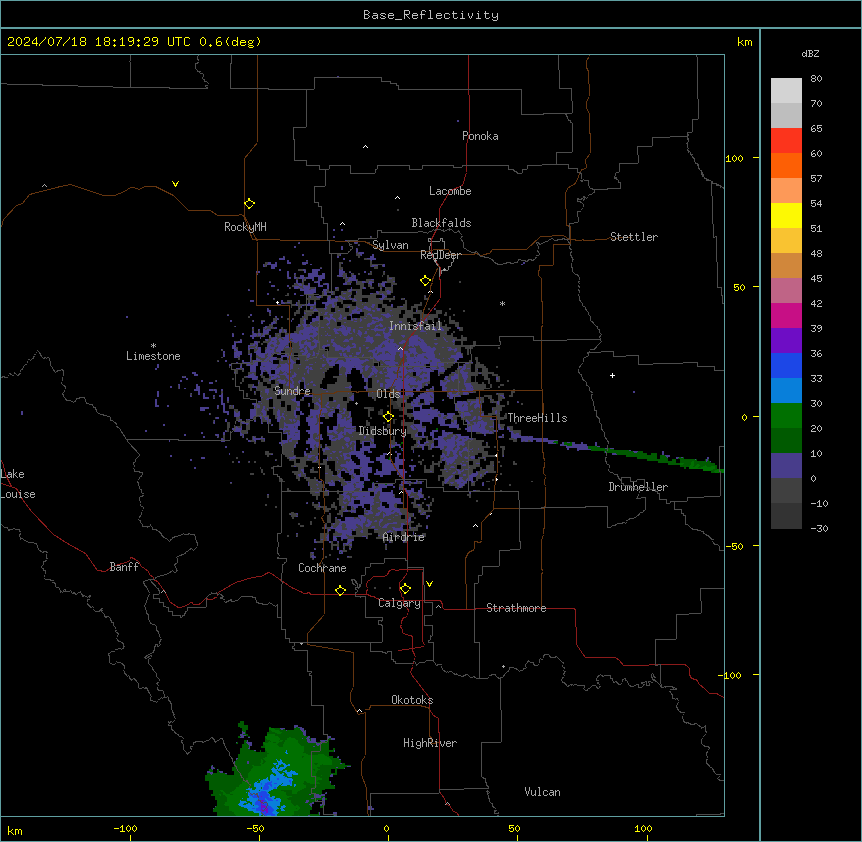Click the HighRiver map label
Image resolution: width=862 pixels, height=842 pixels.
tap(430, 743)
